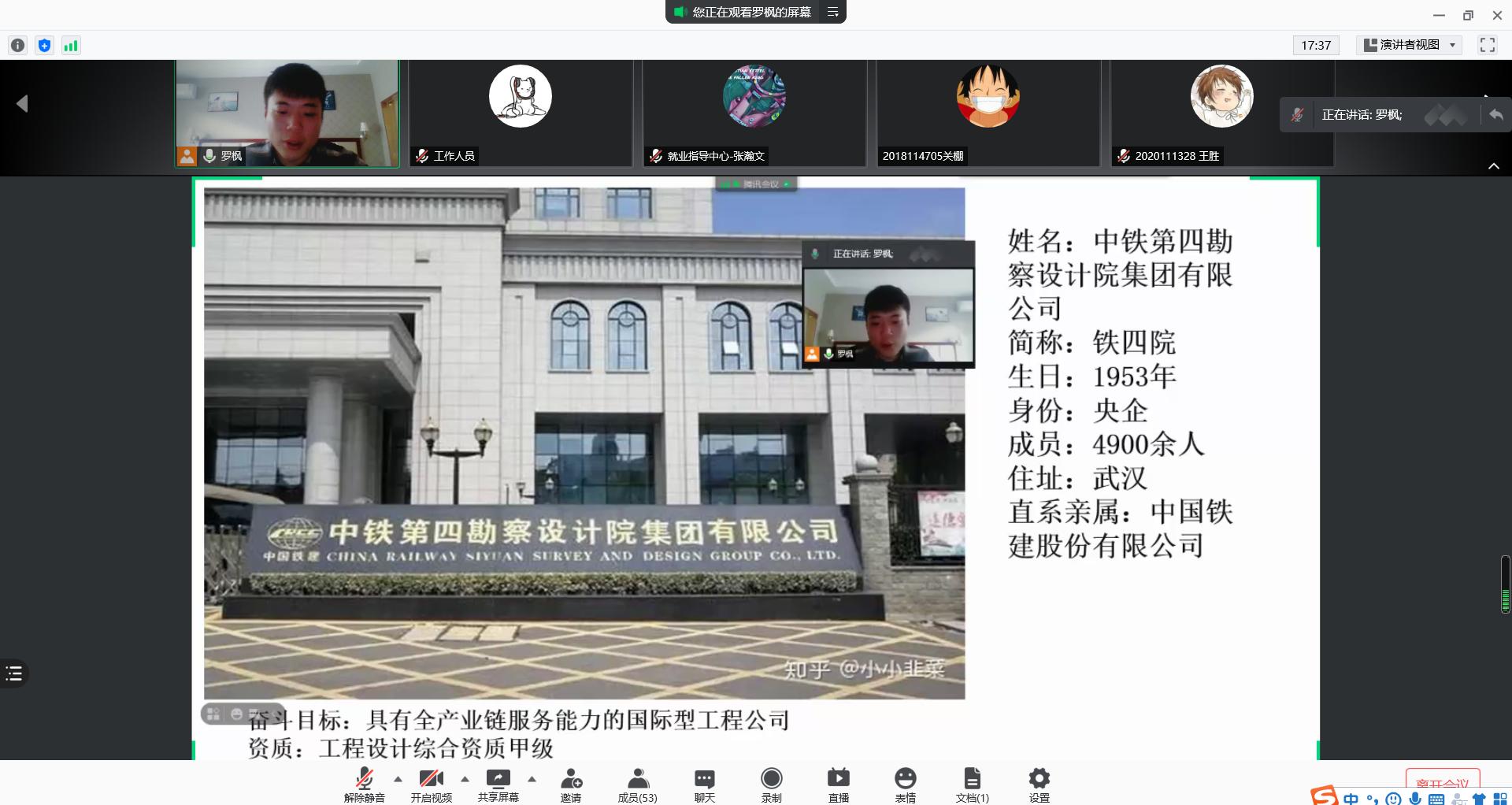Open the 成员(53) members list
1512x805 pixels.
click(x=637, y=785)
